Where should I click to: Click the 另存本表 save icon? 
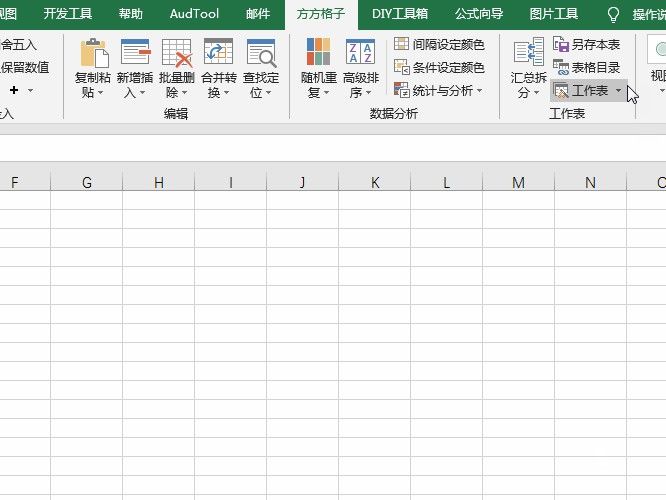561,44
